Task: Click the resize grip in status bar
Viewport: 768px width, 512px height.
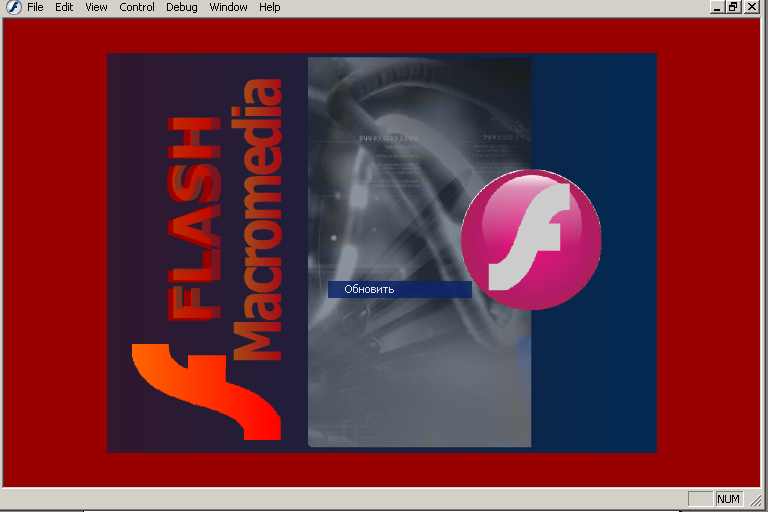Action: (757, 500)
